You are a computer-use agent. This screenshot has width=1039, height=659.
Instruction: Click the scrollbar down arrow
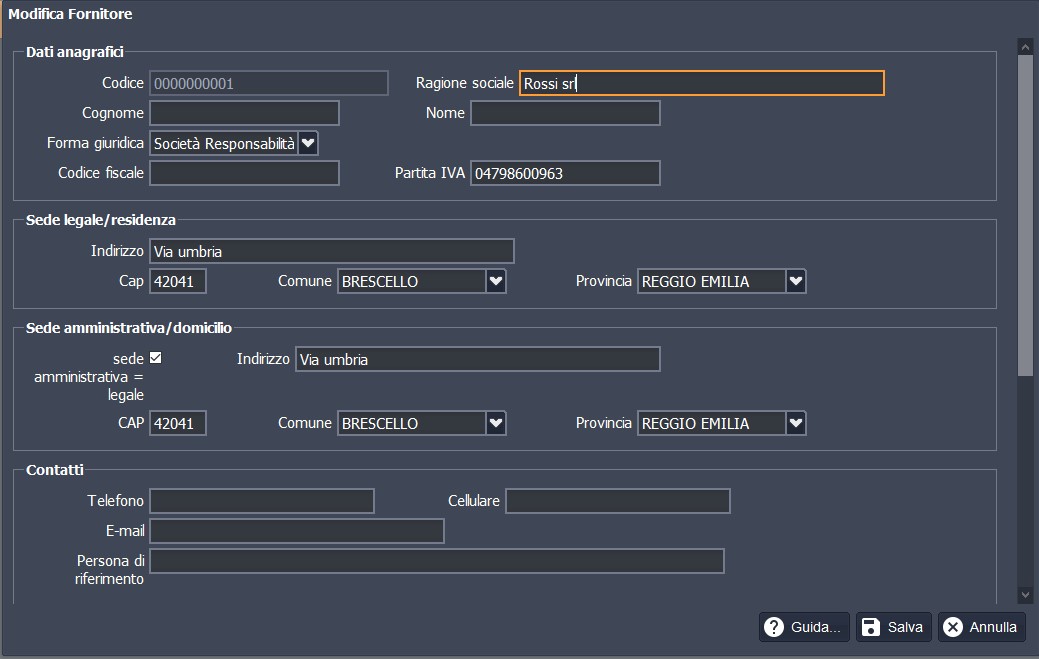1025,594
